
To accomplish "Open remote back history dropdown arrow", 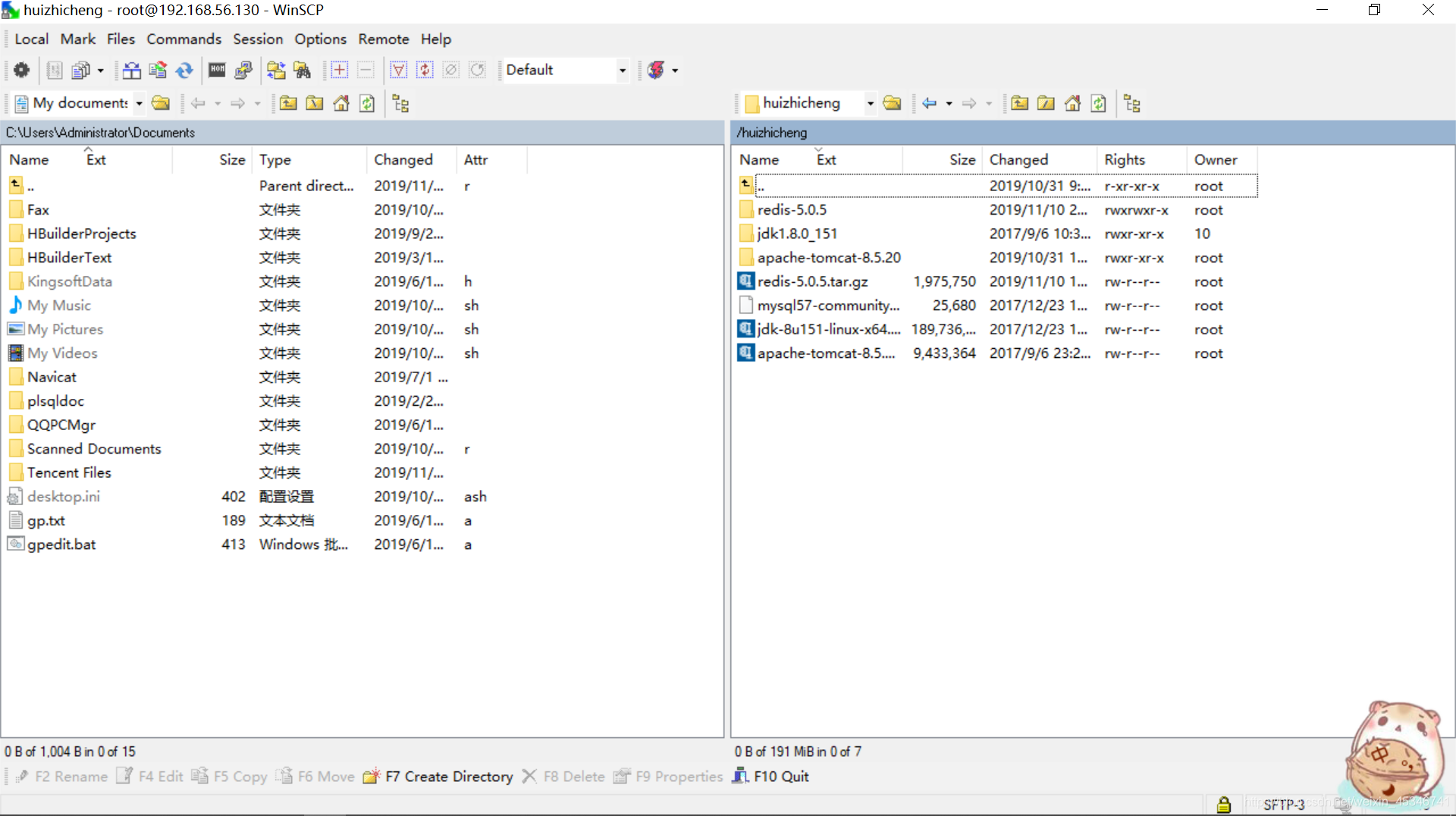I will point(949,103).
